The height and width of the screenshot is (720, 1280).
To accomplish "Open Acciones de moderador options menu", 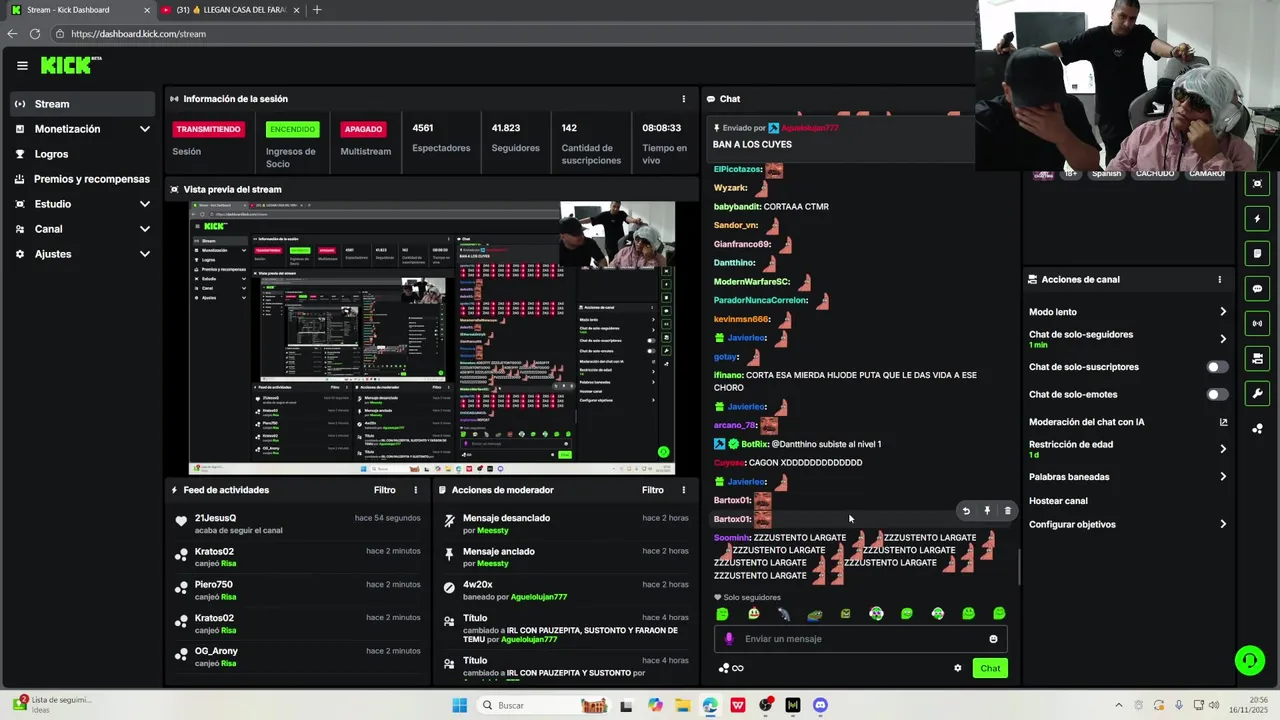I will coord(684,490).
